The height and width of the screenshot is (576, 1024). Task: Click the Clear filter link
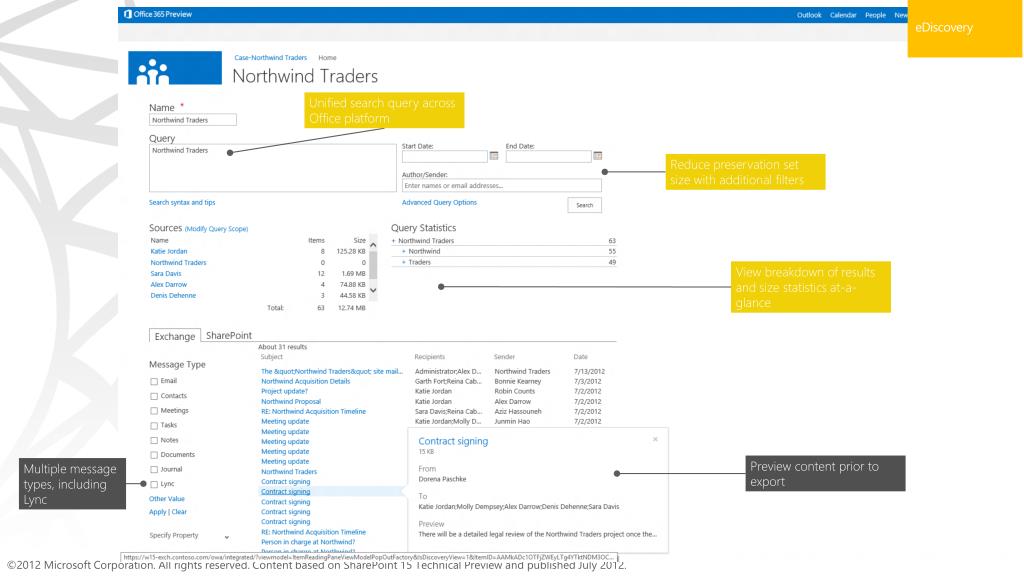coord(179,512)
